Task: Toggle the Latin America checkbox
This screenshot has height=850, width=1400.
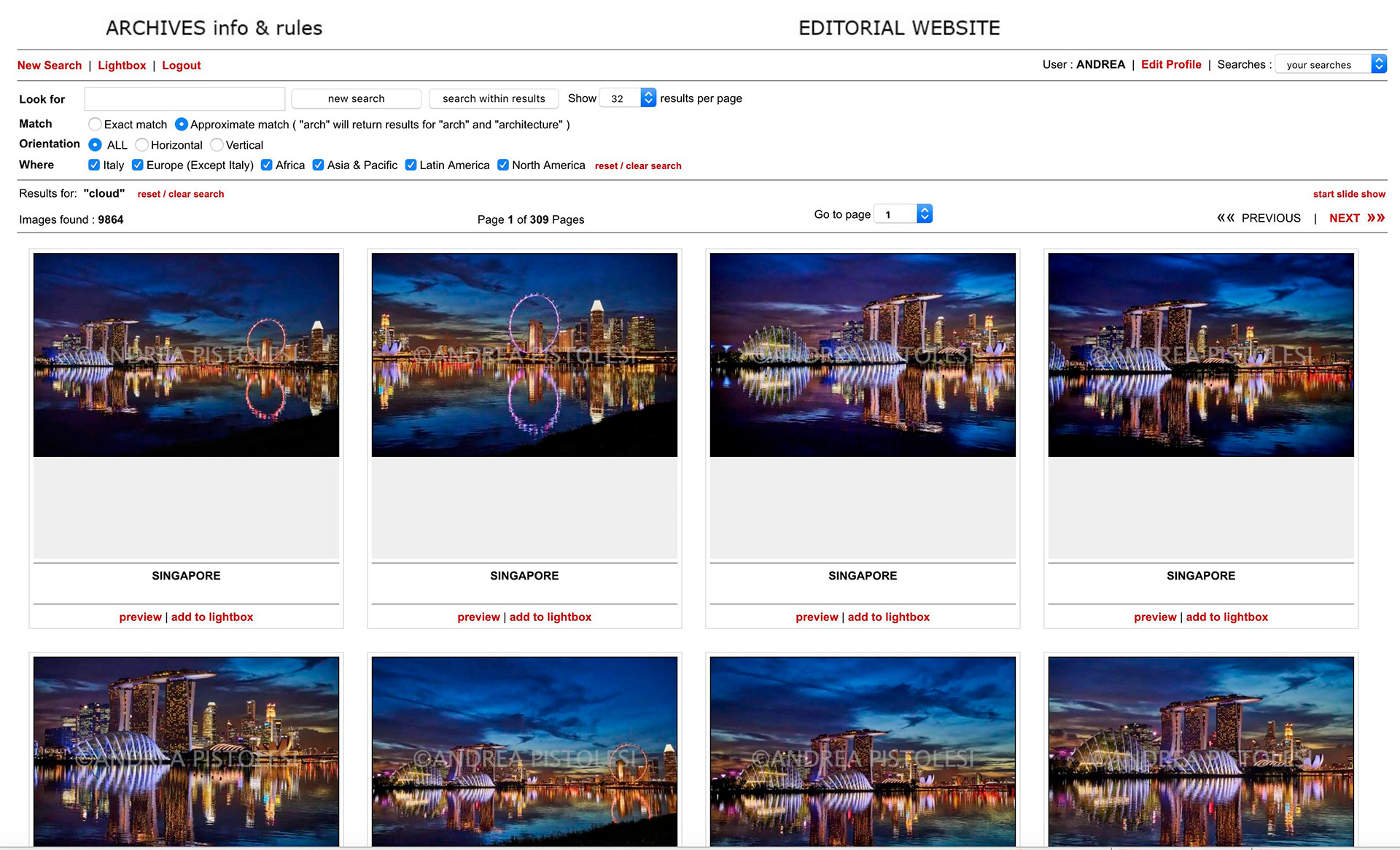Action: point(411,165)
